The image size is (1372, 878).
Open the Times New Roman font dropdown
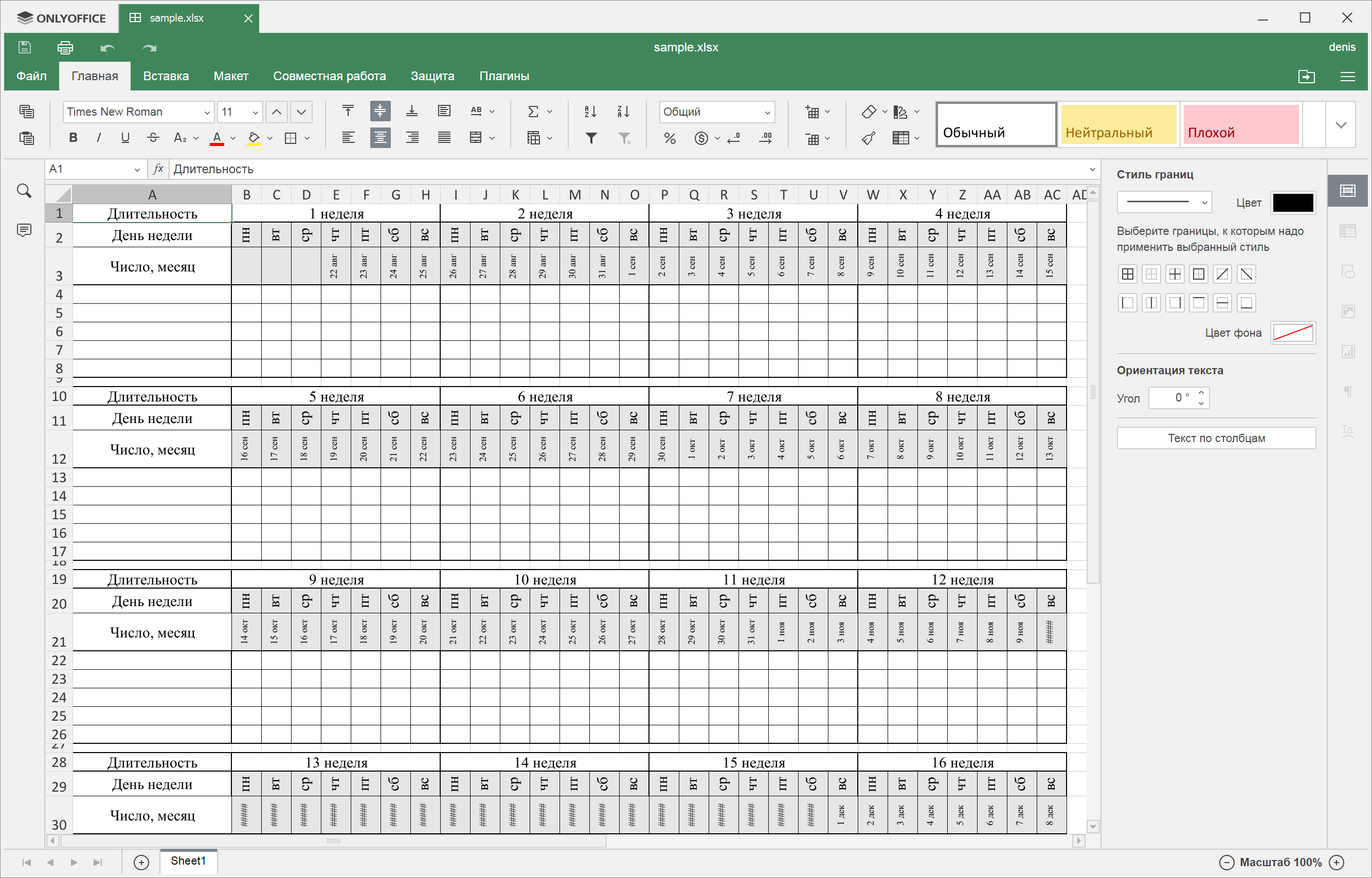[207, 112]
